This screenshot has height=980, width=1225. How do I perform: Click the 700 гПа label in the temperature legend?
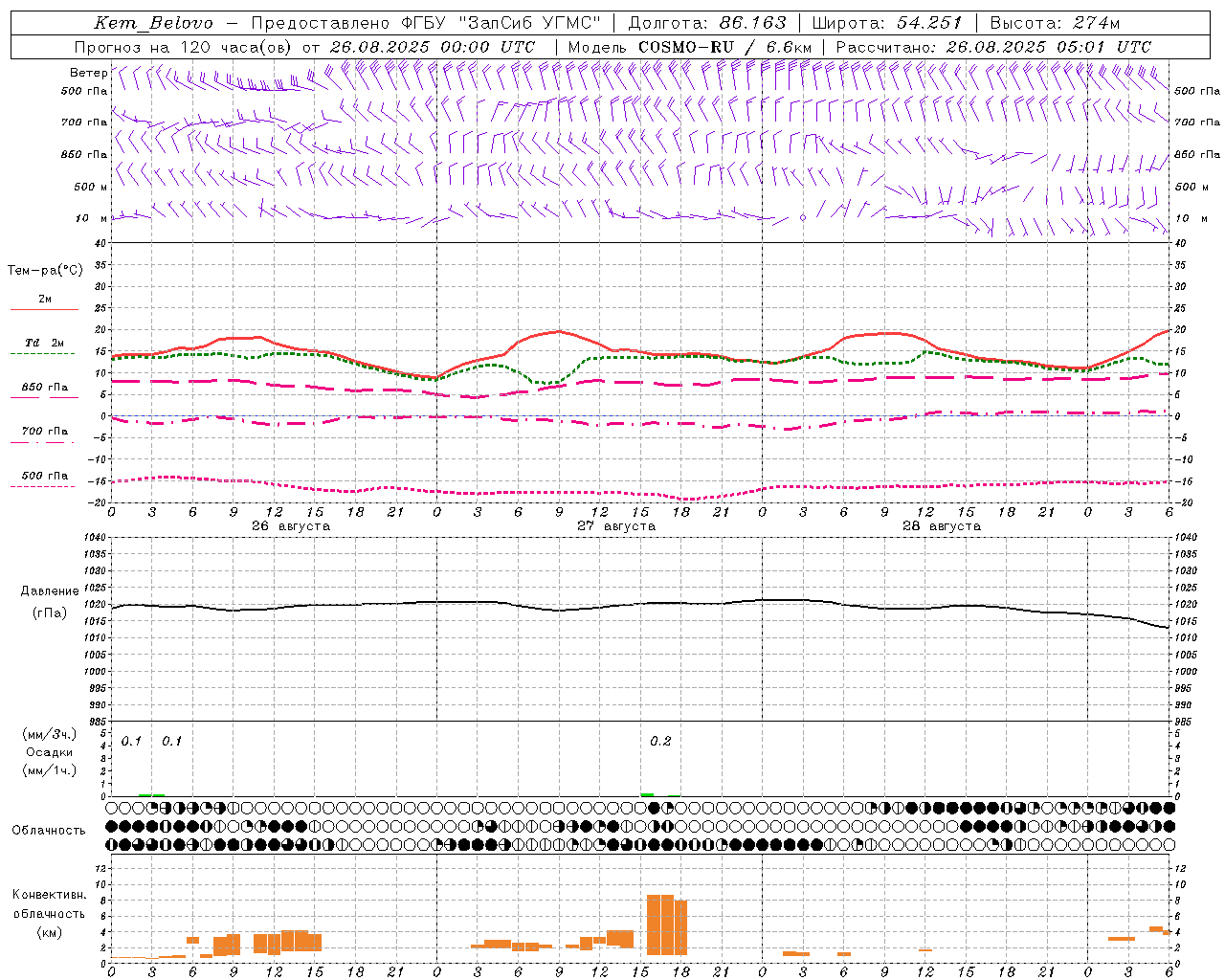click(45, 432)
